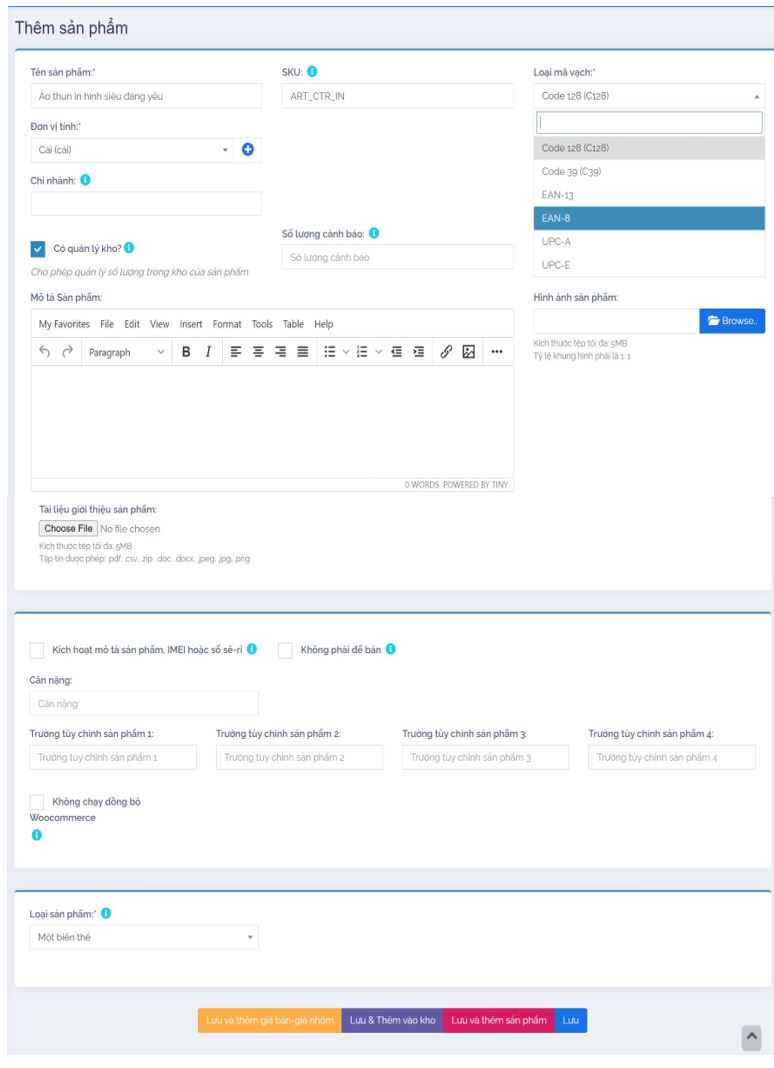Click into the 'Cân nặng' input field
The height and width of the screenshot is (1068, 774).
144,704
